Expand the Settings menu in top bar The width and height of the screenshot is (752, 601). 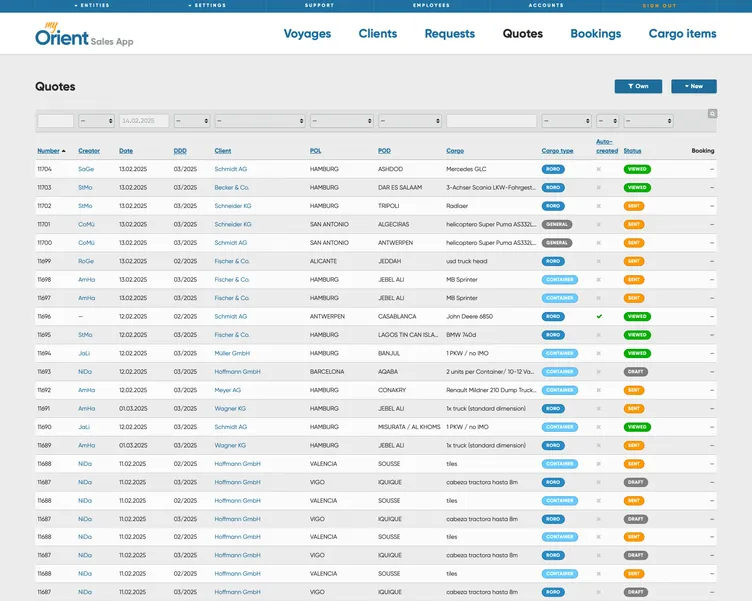[207, 5]
